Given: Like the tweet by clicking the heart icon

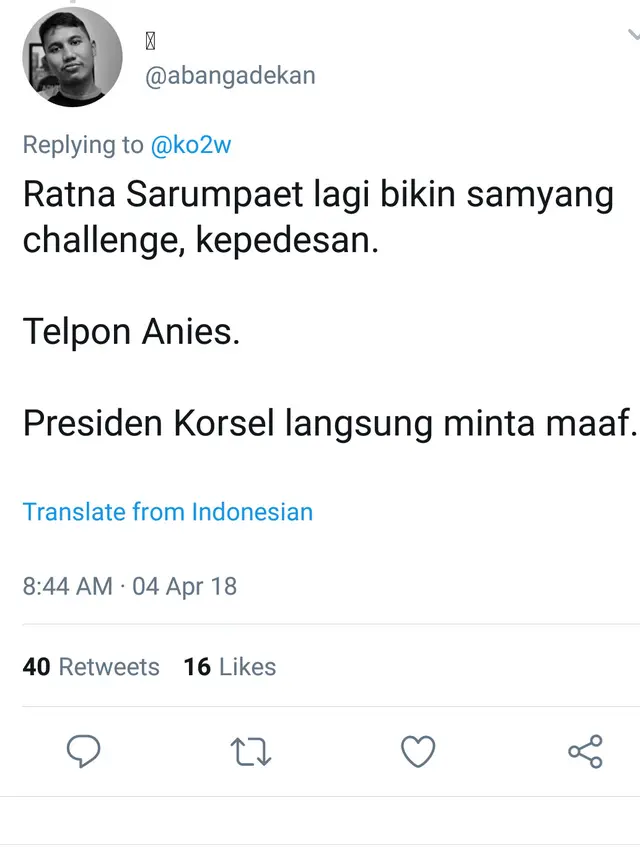Looking at the screenshot, I should tap(419, 751).
